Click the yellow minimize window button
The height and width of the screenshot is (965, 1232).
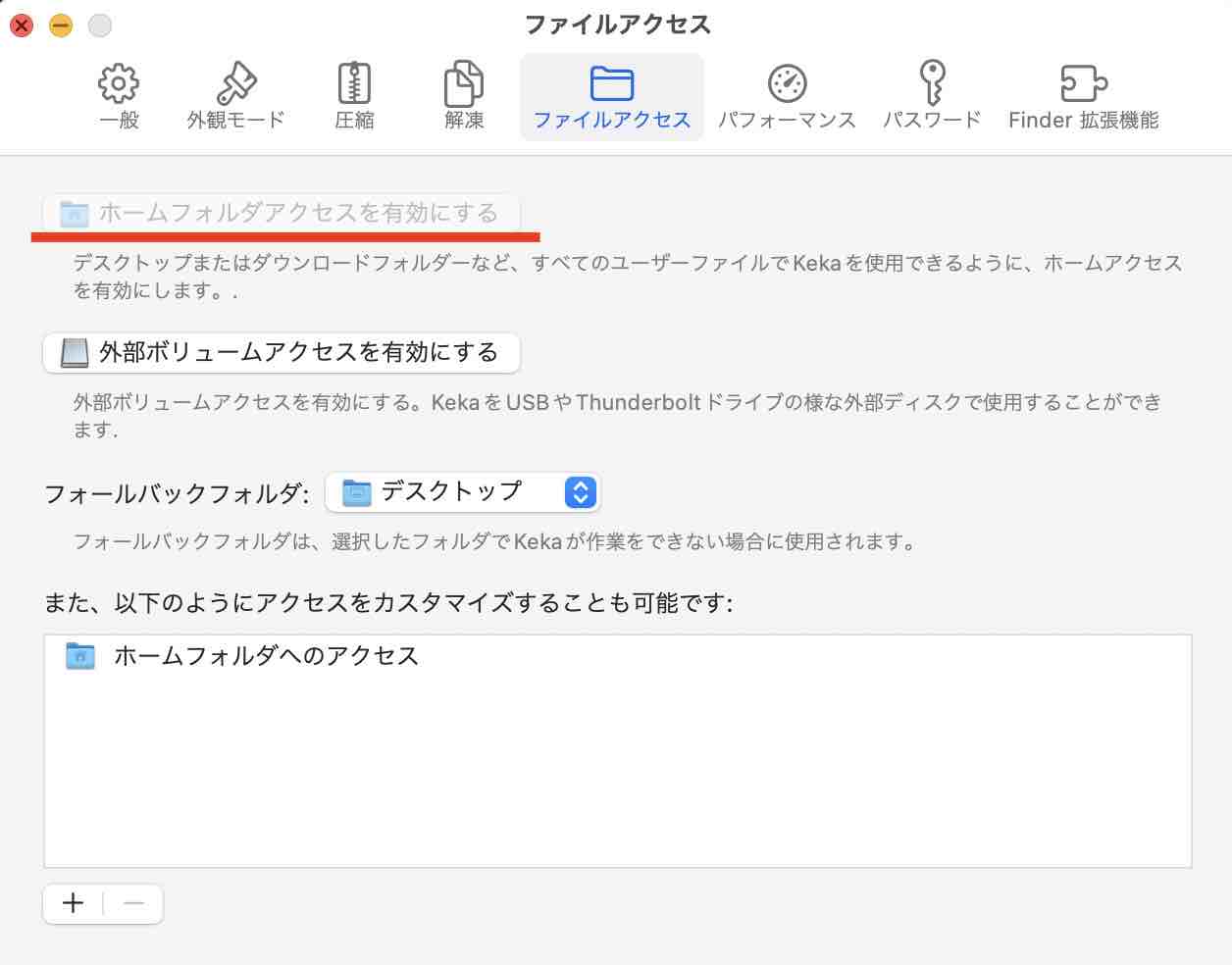59,25
